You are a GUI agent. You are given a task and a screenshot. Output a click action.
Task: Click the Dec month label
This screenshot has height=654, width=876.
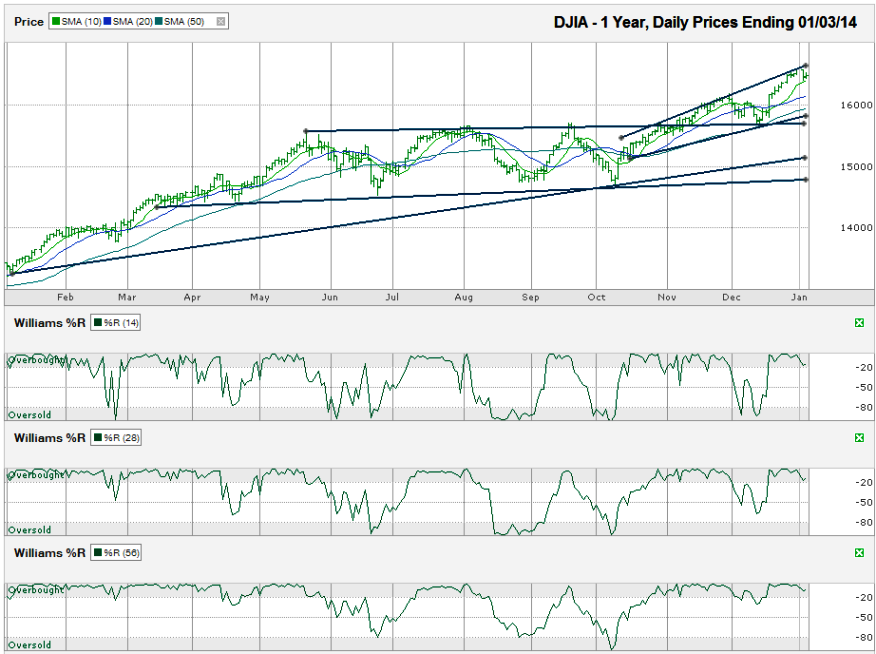point(731,297)
